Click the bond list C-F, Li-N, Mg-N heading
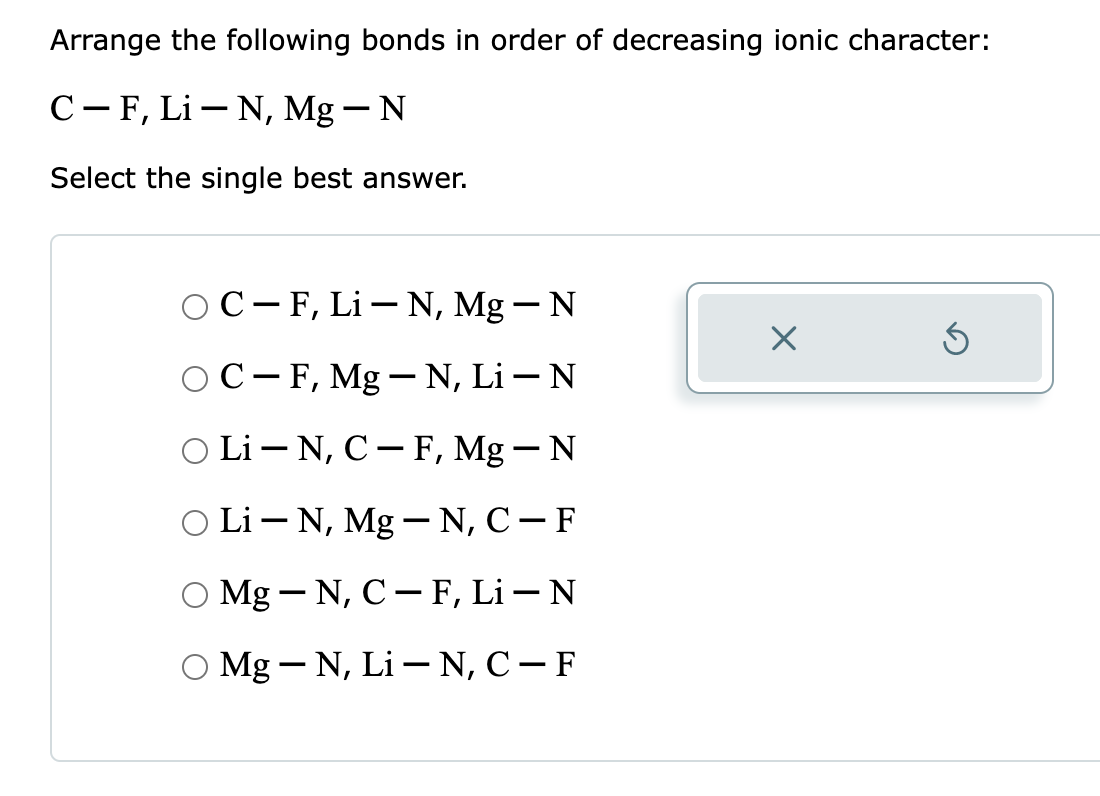 [x=227, y=107]
